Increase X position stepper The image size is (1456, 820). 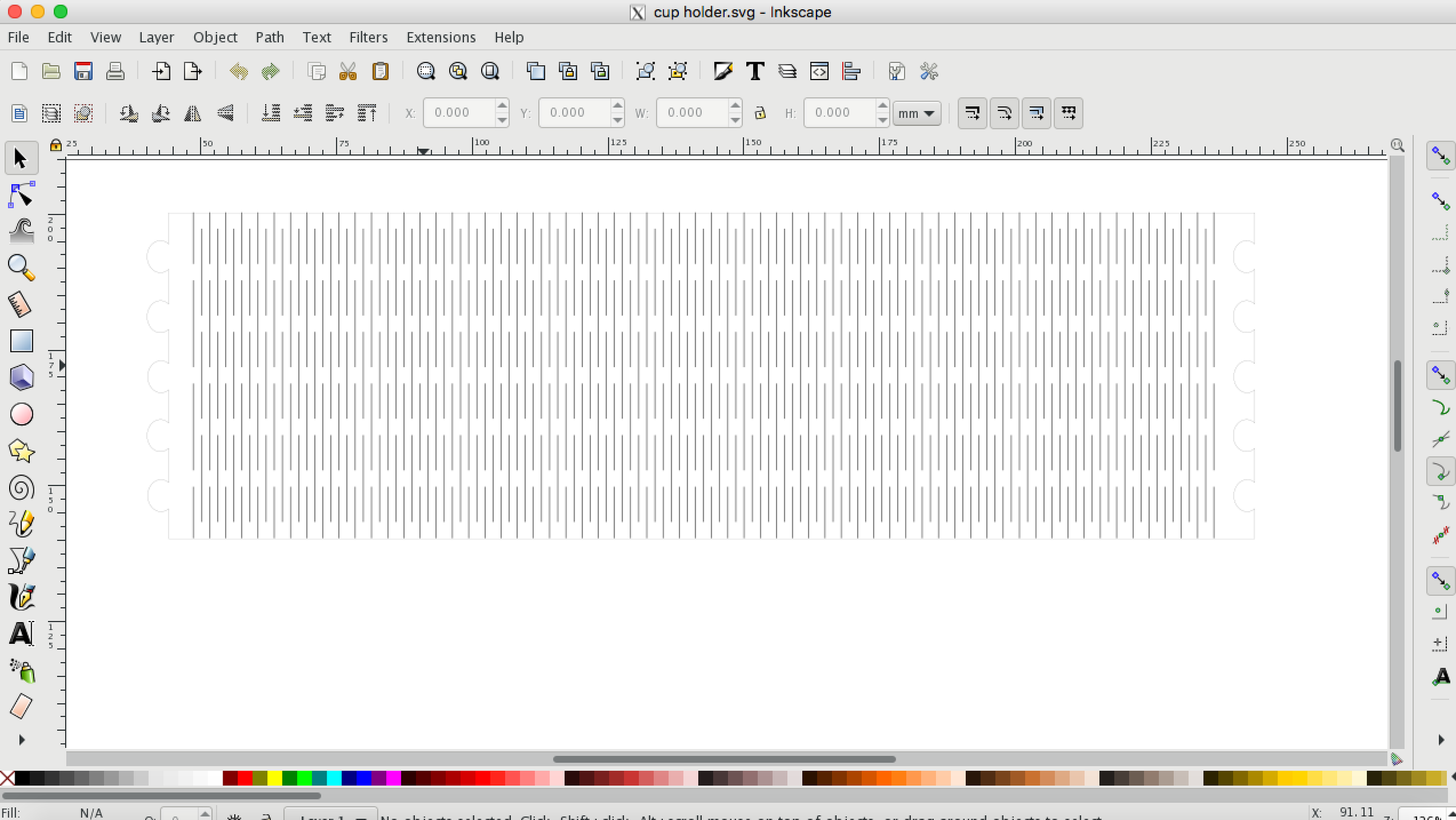502,106
